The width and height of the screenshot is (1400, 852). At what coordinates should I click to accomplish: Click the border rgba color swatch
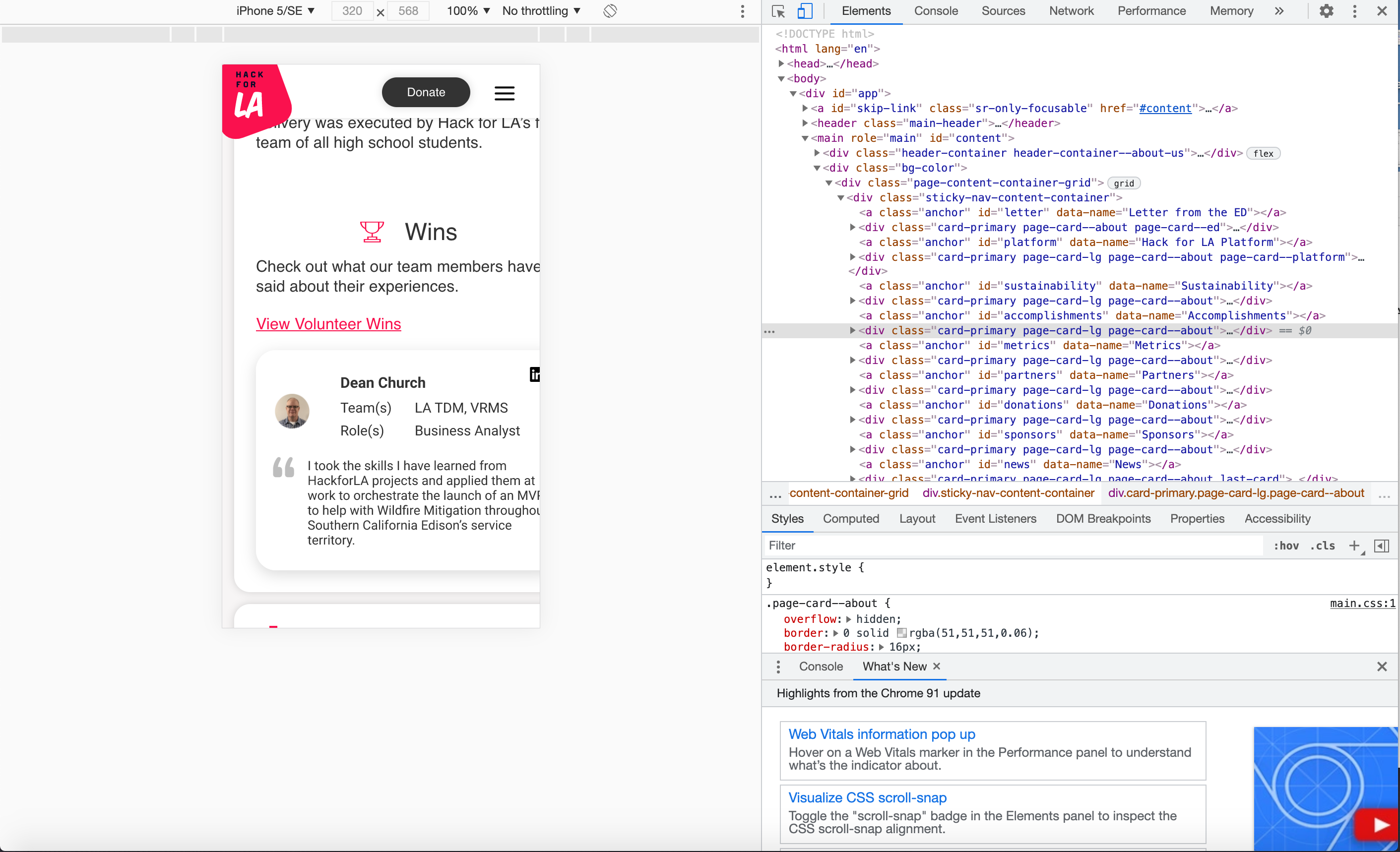click(902, 633)
